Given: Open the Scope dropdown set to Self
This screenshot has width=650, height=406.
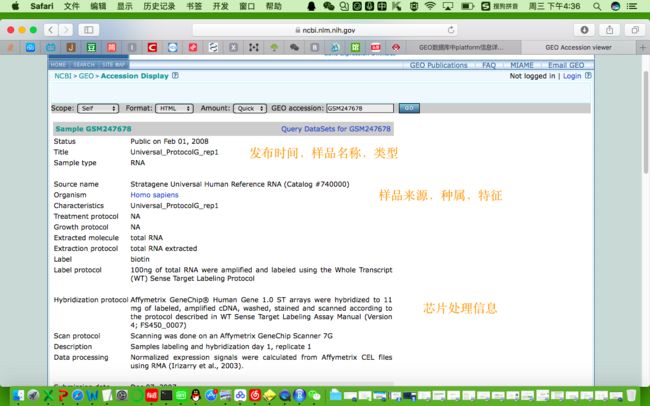Looking at the screenshot, I should coord(98,108).
